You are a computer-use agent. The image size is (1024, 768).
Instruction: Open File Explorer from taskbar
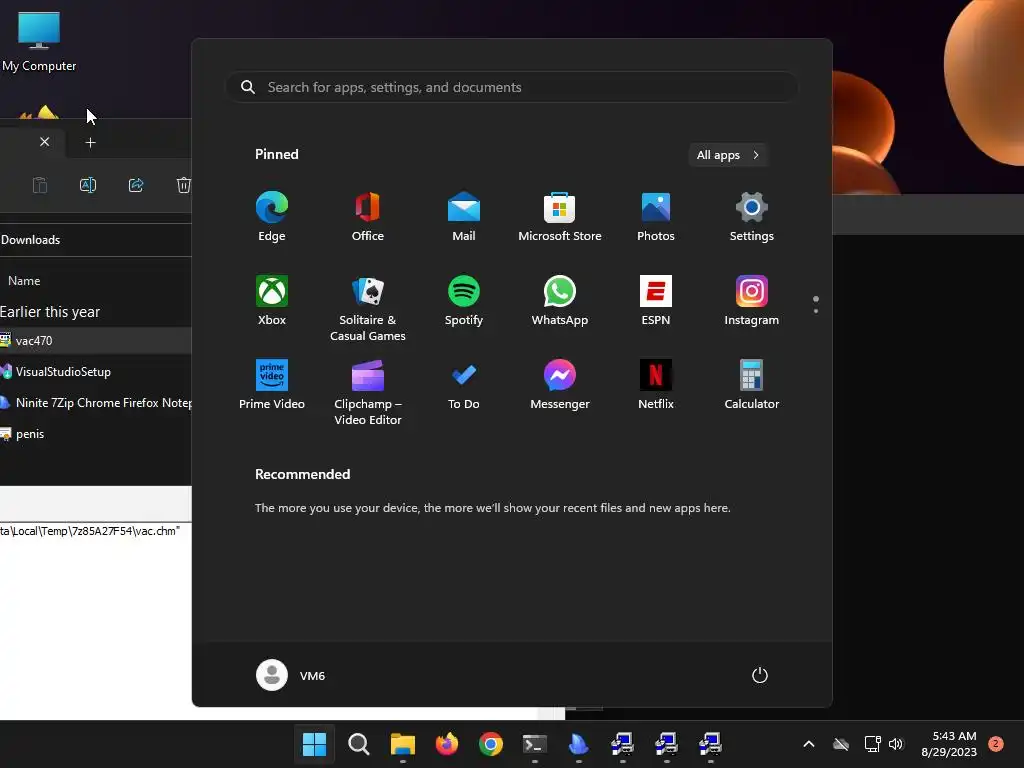403,743
